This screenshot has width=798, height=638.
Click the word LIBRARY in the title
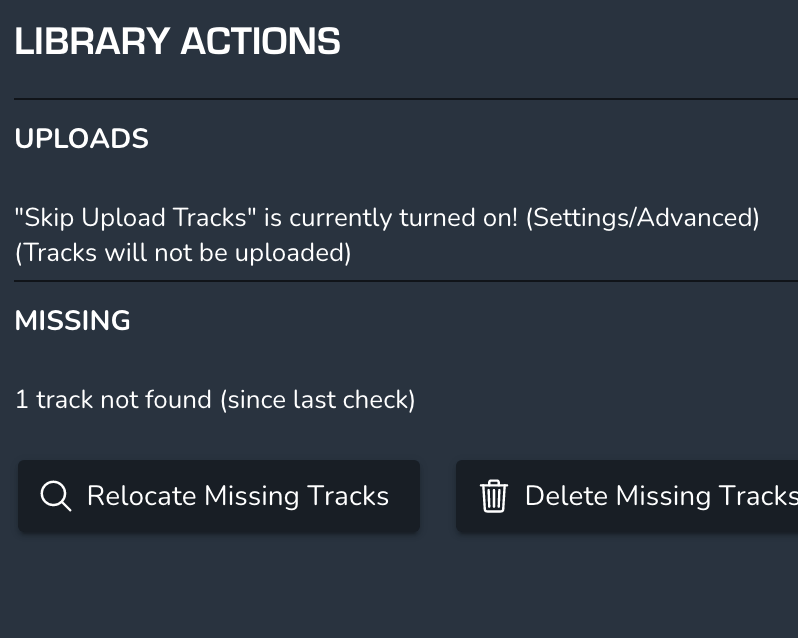(x=92, y=42)
